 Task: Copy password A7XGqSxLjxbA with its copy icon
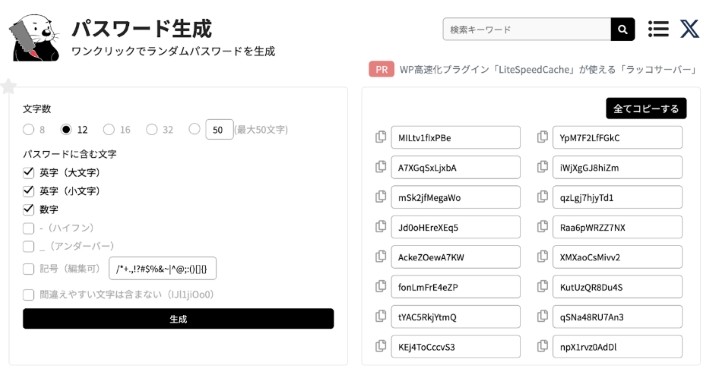381,167
